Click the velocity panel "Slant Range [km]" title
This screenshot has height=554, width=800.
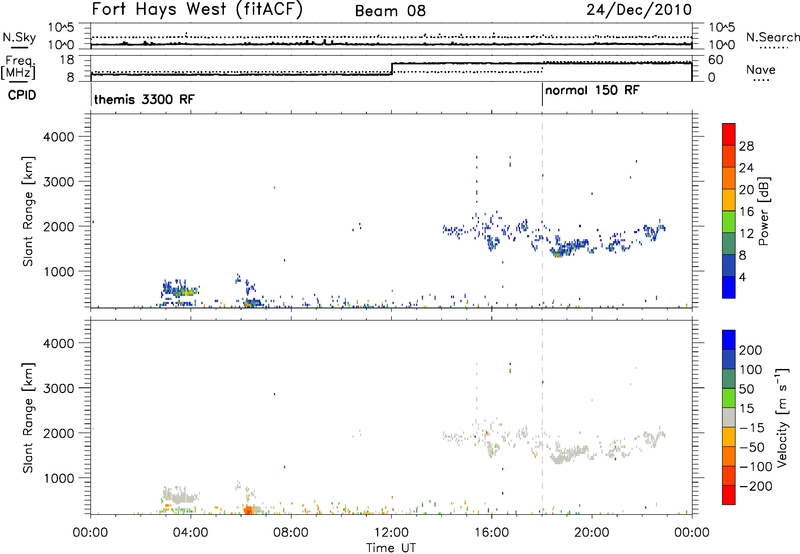pyautogui.click(x=28, y=418)
